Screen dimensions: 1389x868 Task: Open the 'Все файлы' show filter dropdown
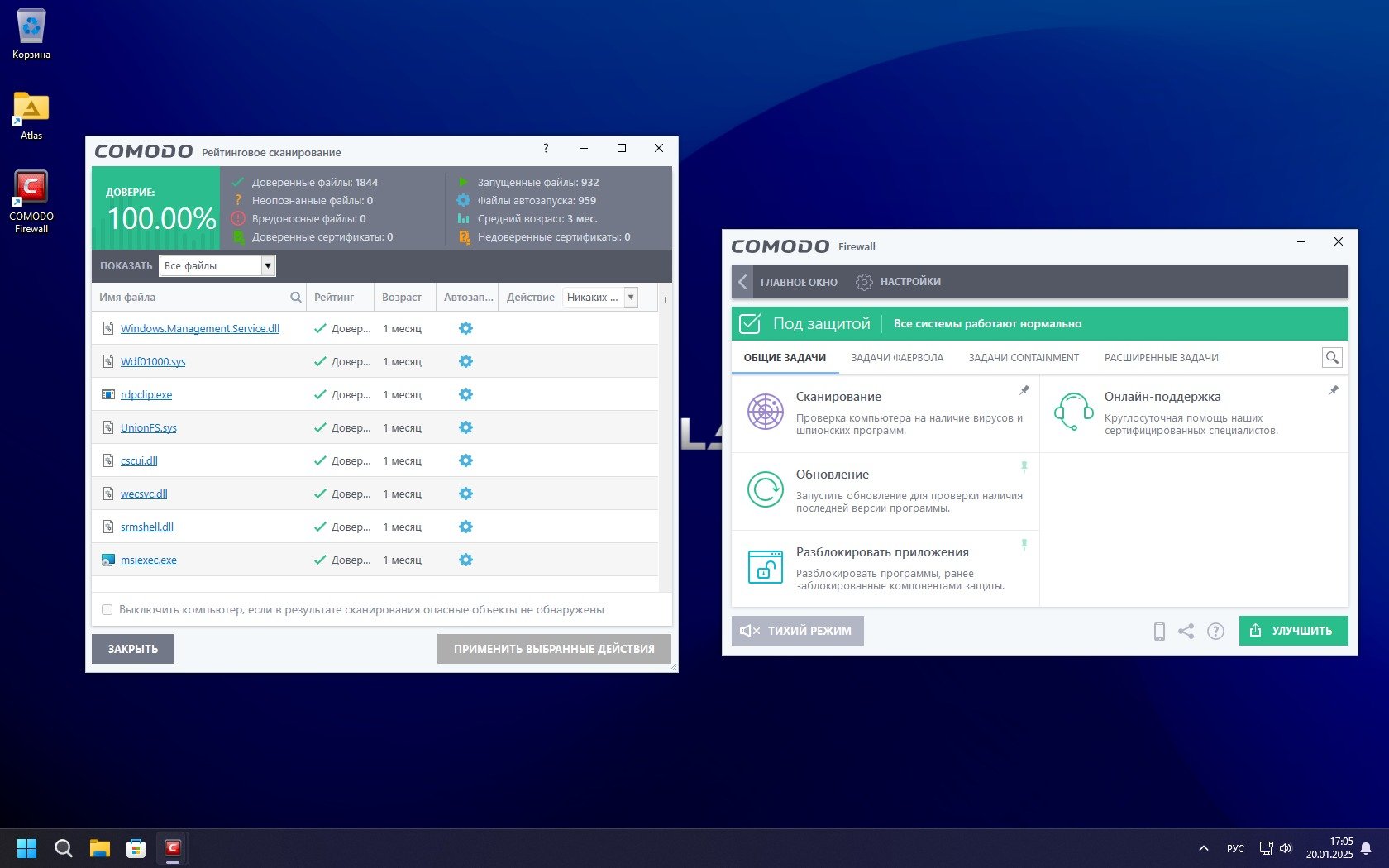[x=267, y=266]
